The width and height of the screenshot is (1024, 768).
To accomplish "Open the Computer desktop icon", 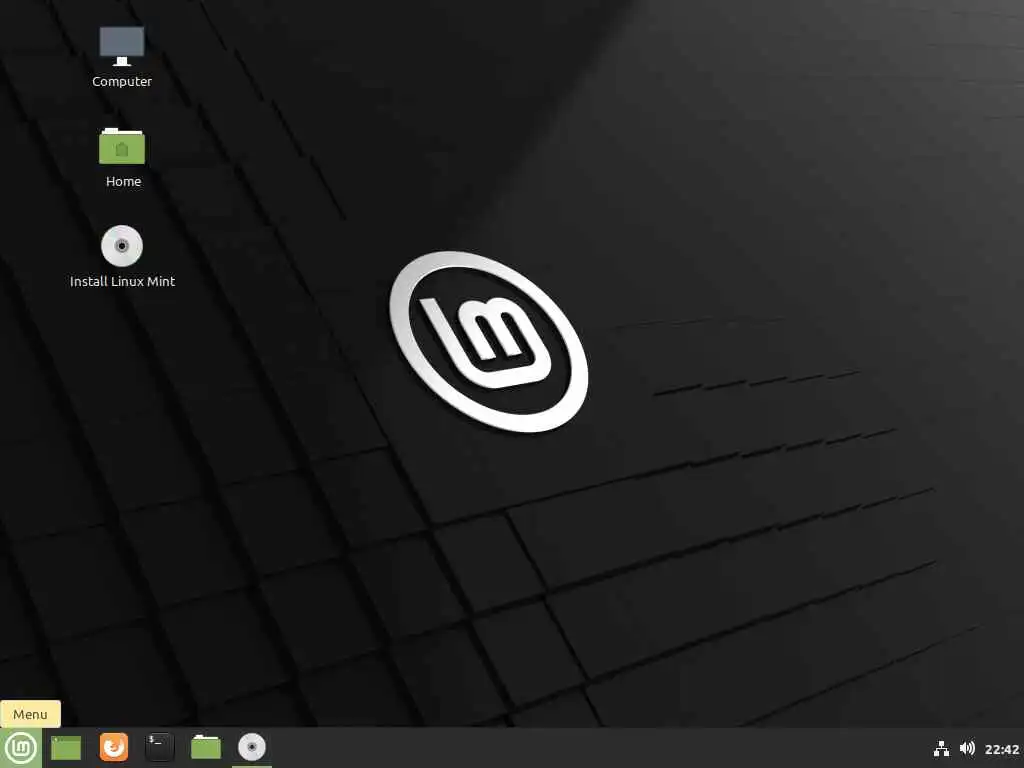I will click(121, 46).
